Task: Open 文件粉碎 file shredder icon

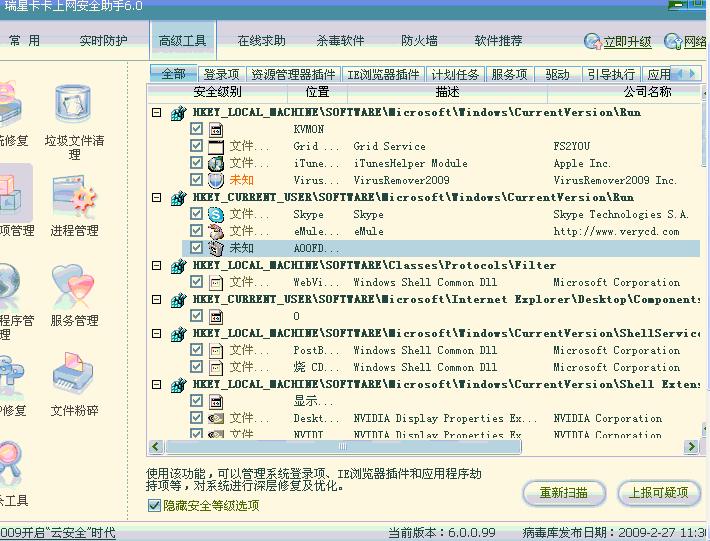Action: [x=74, y=385]
